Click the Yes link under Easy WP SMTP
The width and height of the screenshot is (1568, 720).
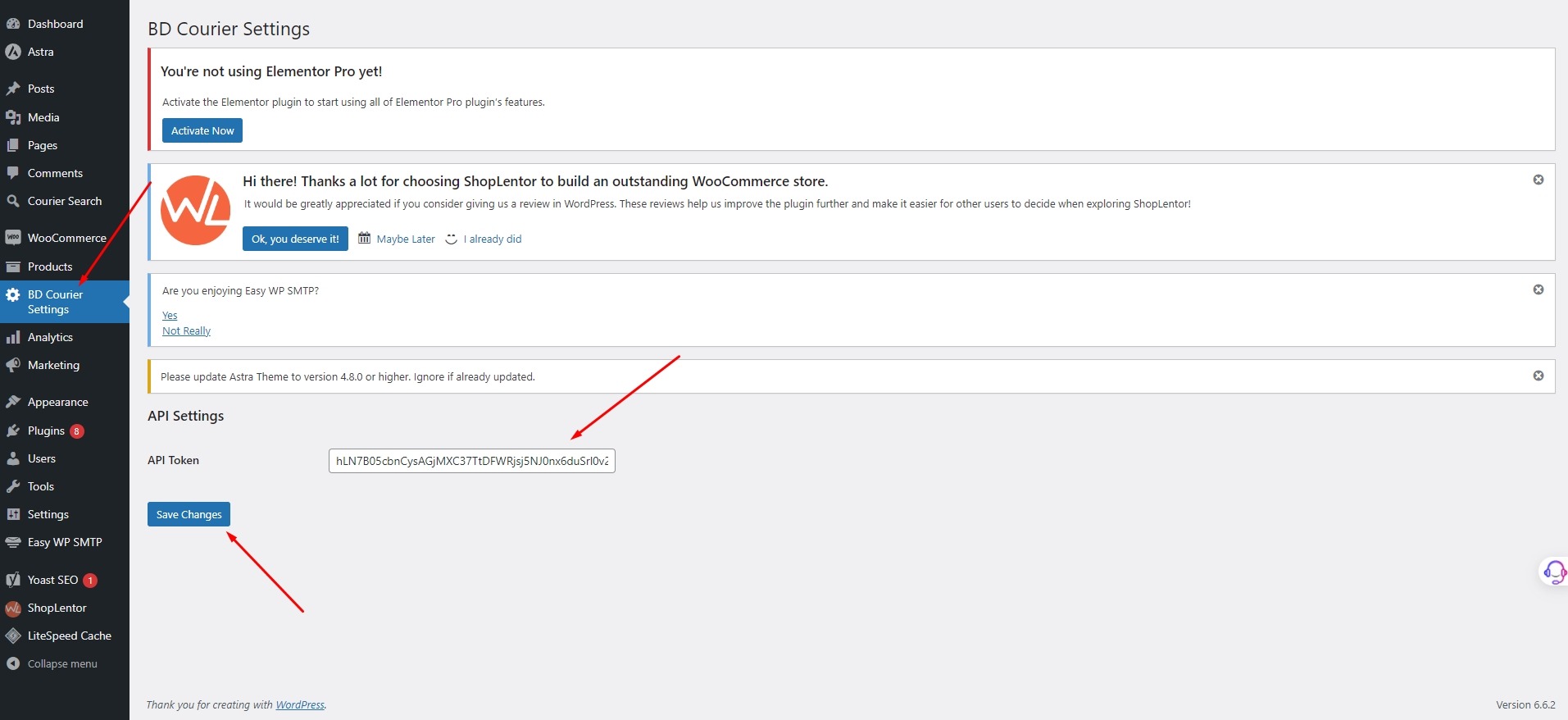point(170,315)
